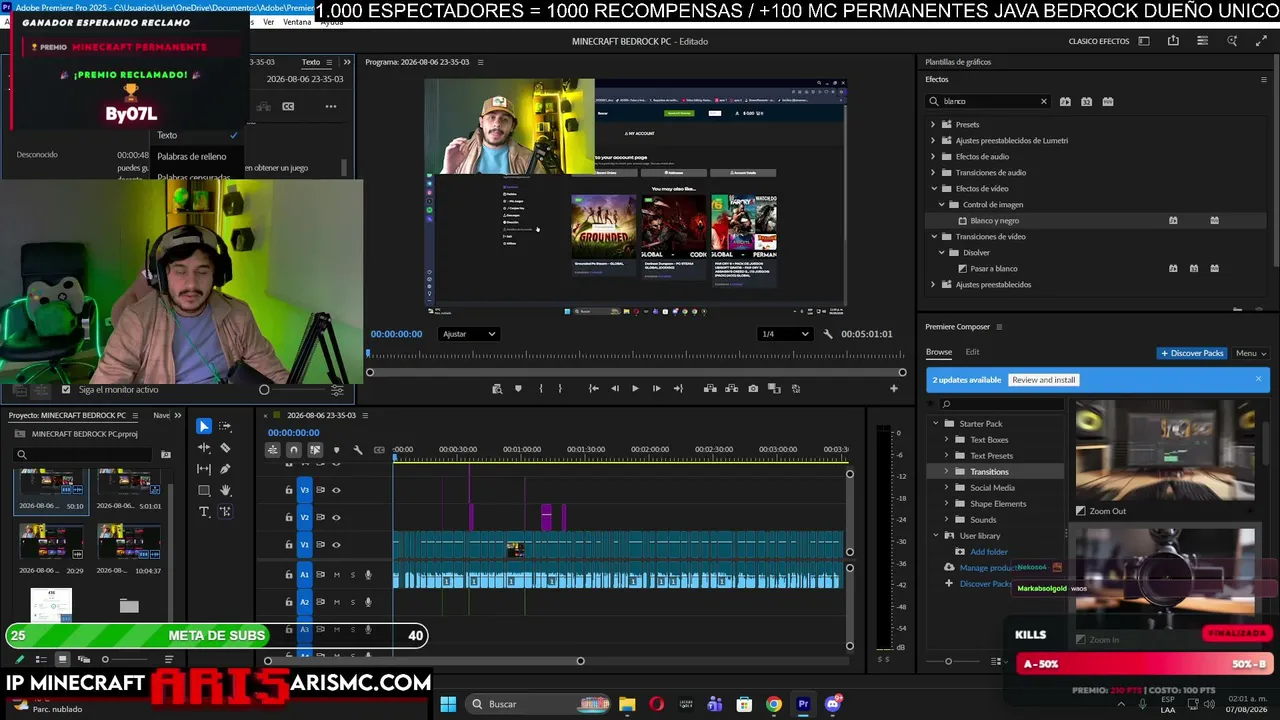1280x720 pixels.
Task: Add a marker in the timeline panel
Action: [336, 450]
